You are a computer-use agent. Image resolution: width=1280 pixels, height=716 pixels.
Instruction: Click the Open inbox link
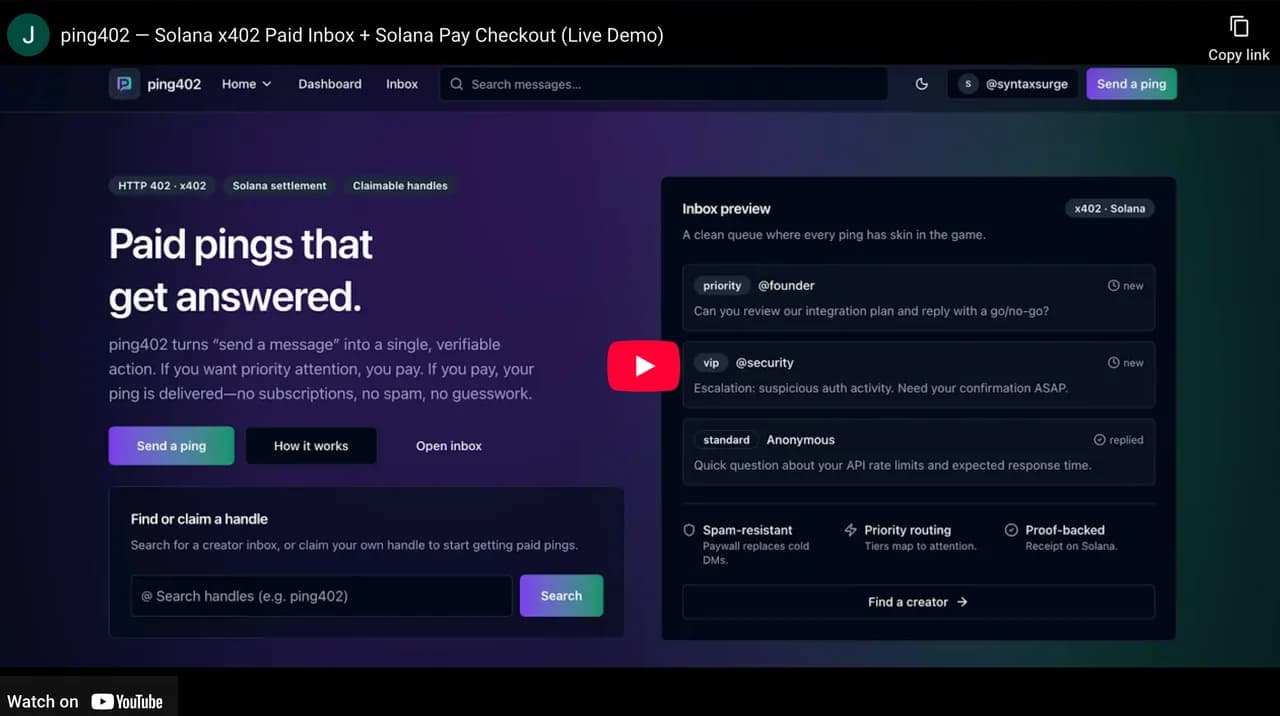449,446
